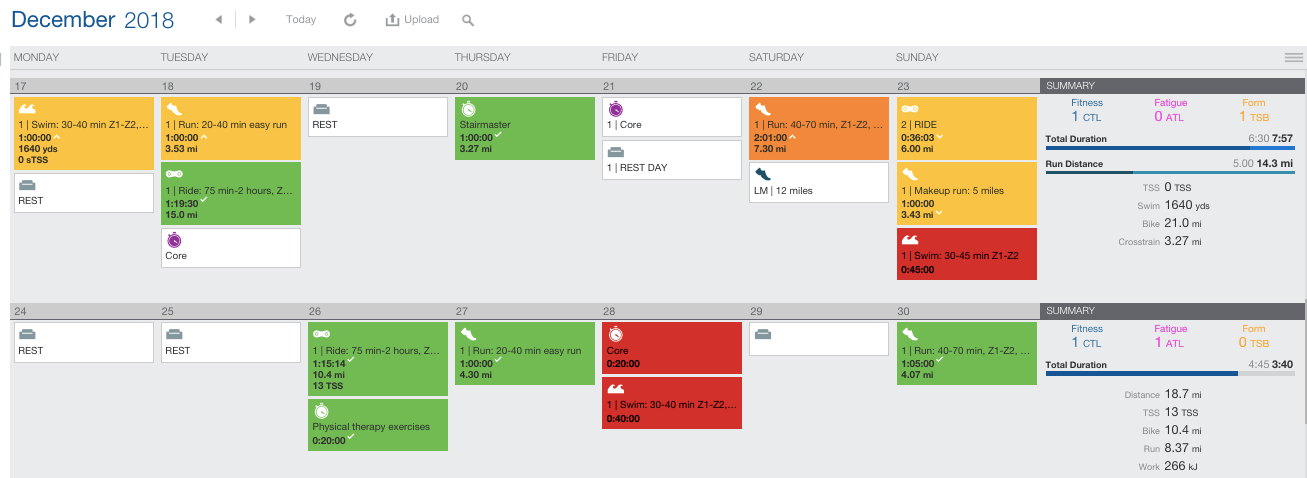Click bike icon on Sunday RIDE workout
The width and height of the screenshot is (1307, 478).
910,108
